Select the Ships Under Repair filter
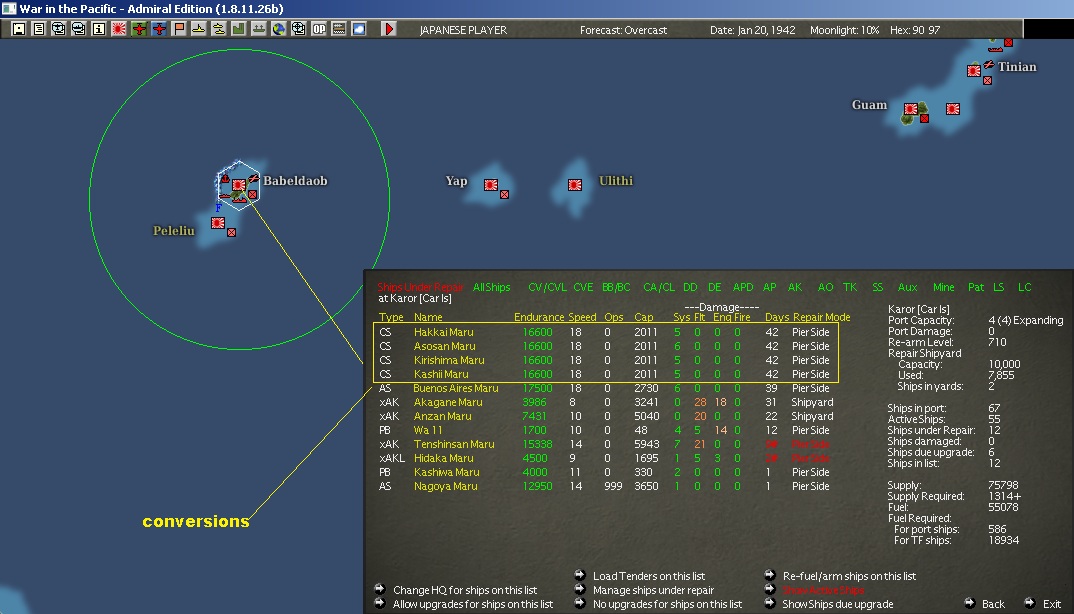The width and height of the screenshot is (1074, 614). point(420,287)
